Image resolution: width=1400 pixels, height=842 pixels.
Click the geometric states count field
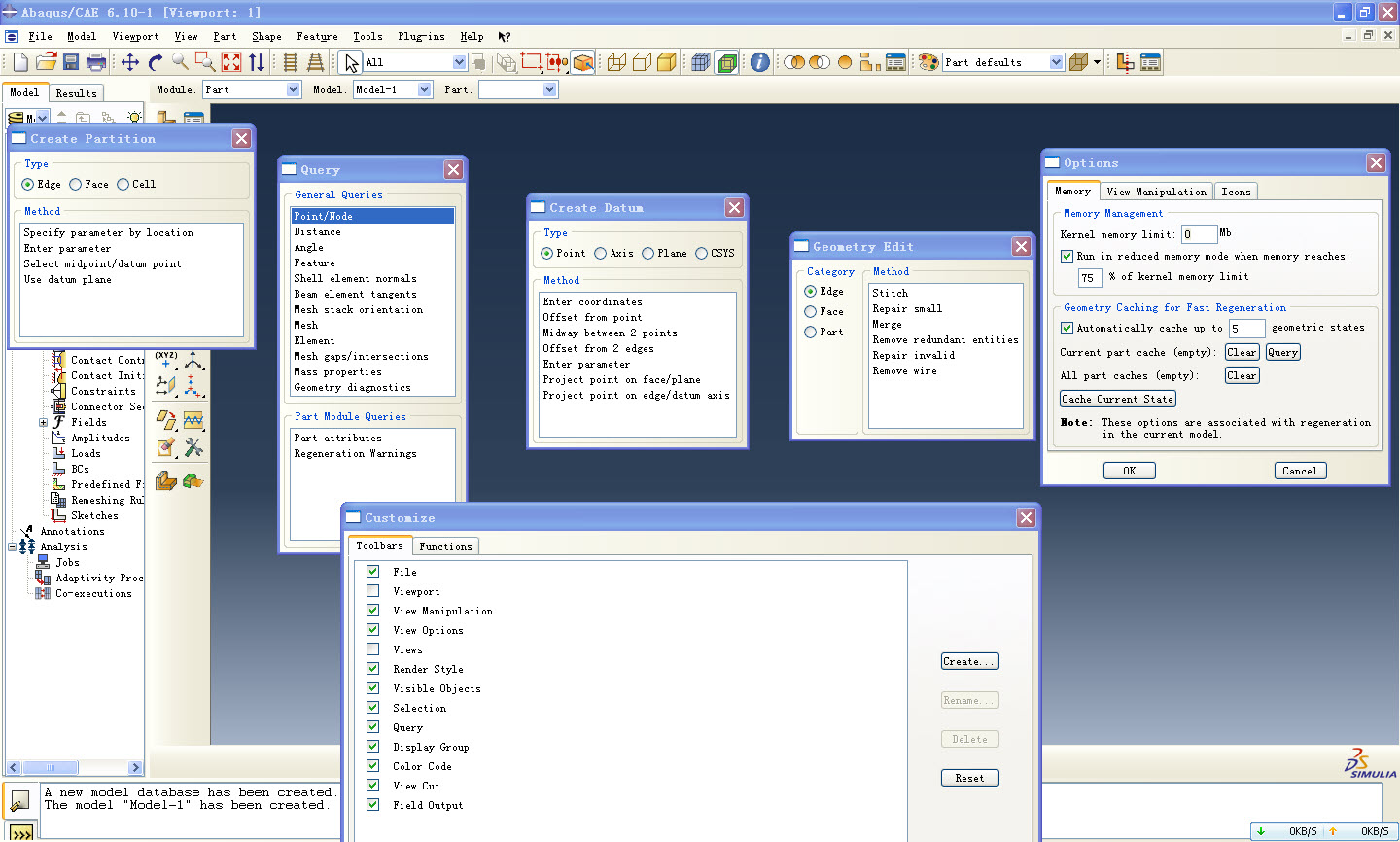pos(1246,329)
